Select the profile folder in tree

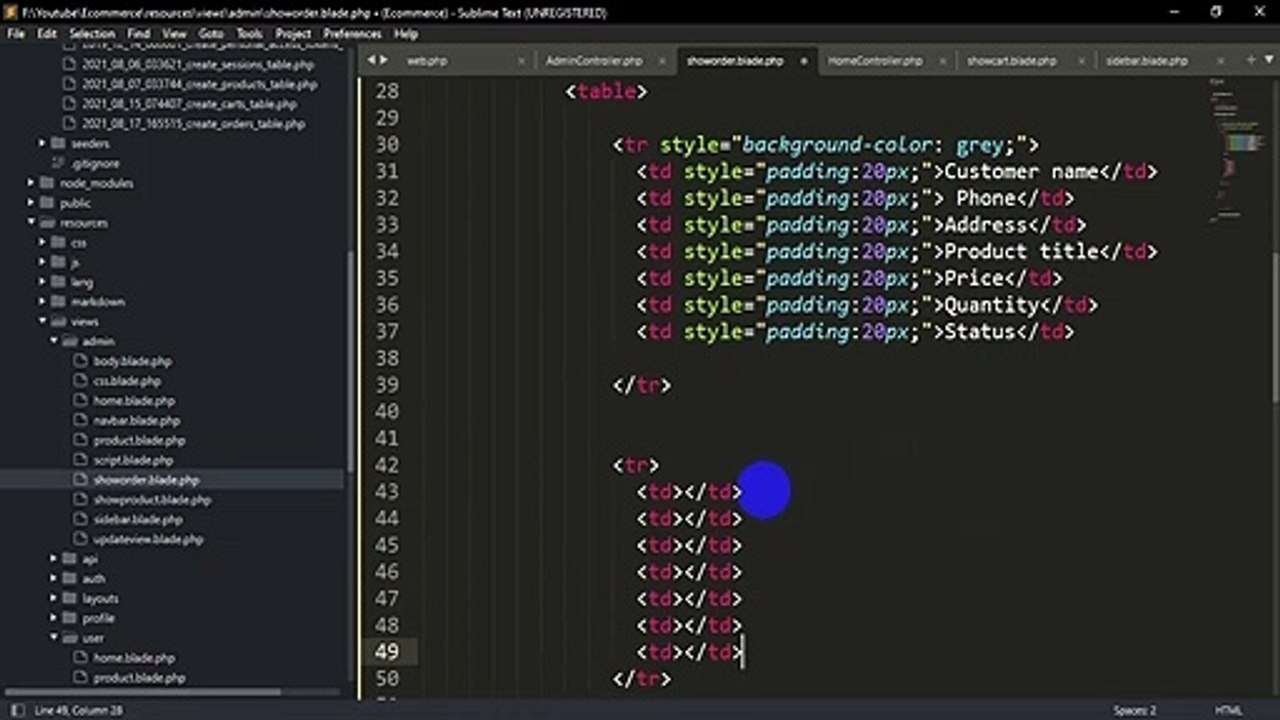click(x=98, y=618)
